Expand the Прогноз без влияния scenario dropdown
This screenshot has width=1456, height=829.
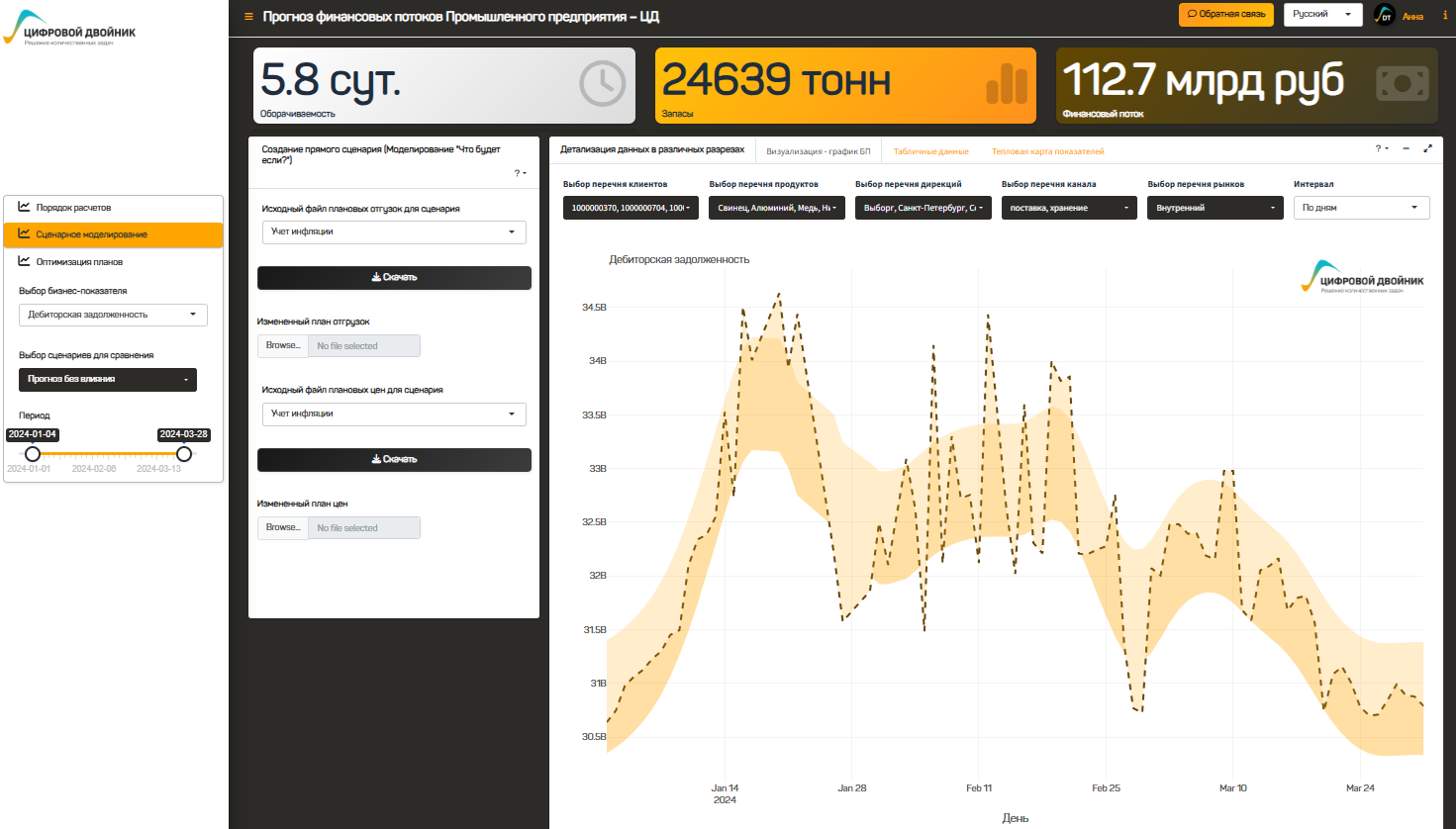[x=108, y=380]
